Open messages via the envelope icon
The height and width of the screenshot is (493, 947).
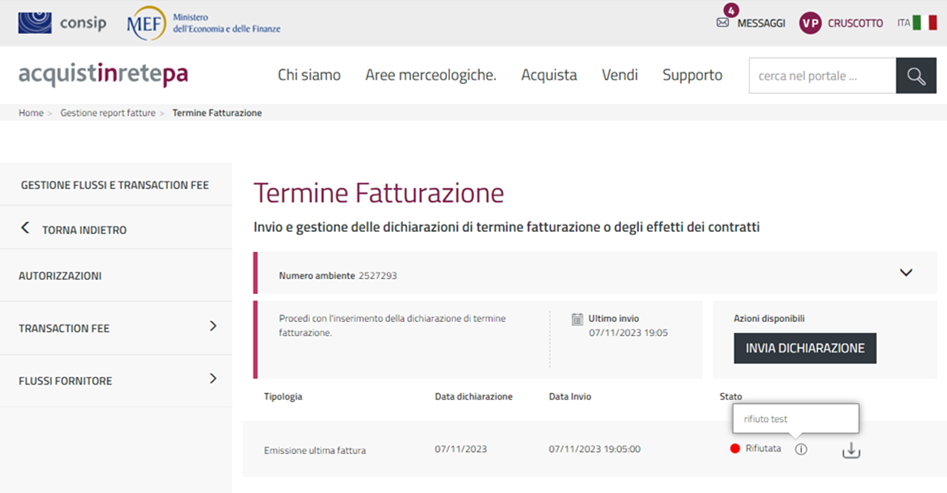[723, 23]
